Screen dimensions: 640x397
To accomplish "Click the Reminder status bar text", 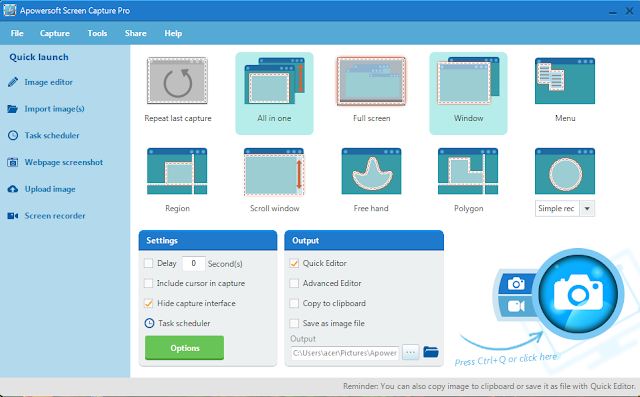I will tap(489, 386).
